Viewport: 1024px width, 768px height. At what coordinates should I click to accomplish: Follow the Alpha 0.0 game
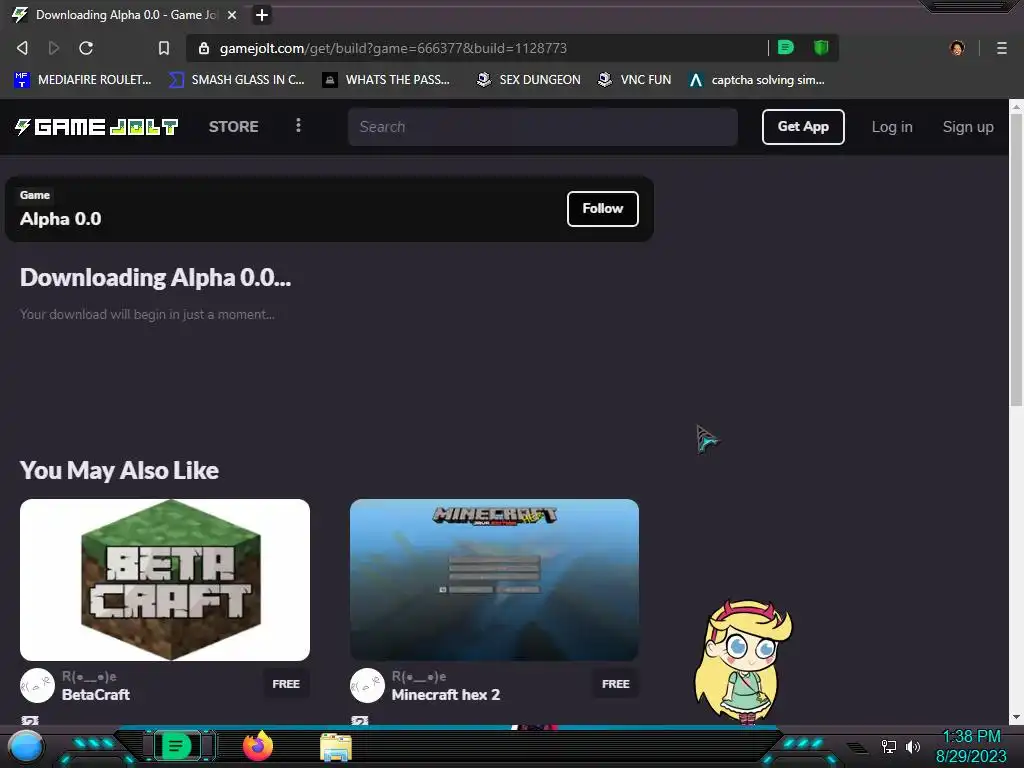(602, 209)
